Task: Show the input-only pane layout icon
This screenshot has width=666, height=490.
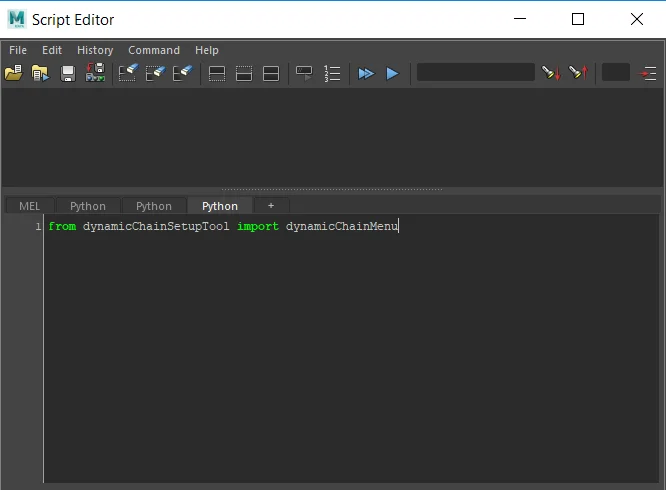Action: click(244, 73)
